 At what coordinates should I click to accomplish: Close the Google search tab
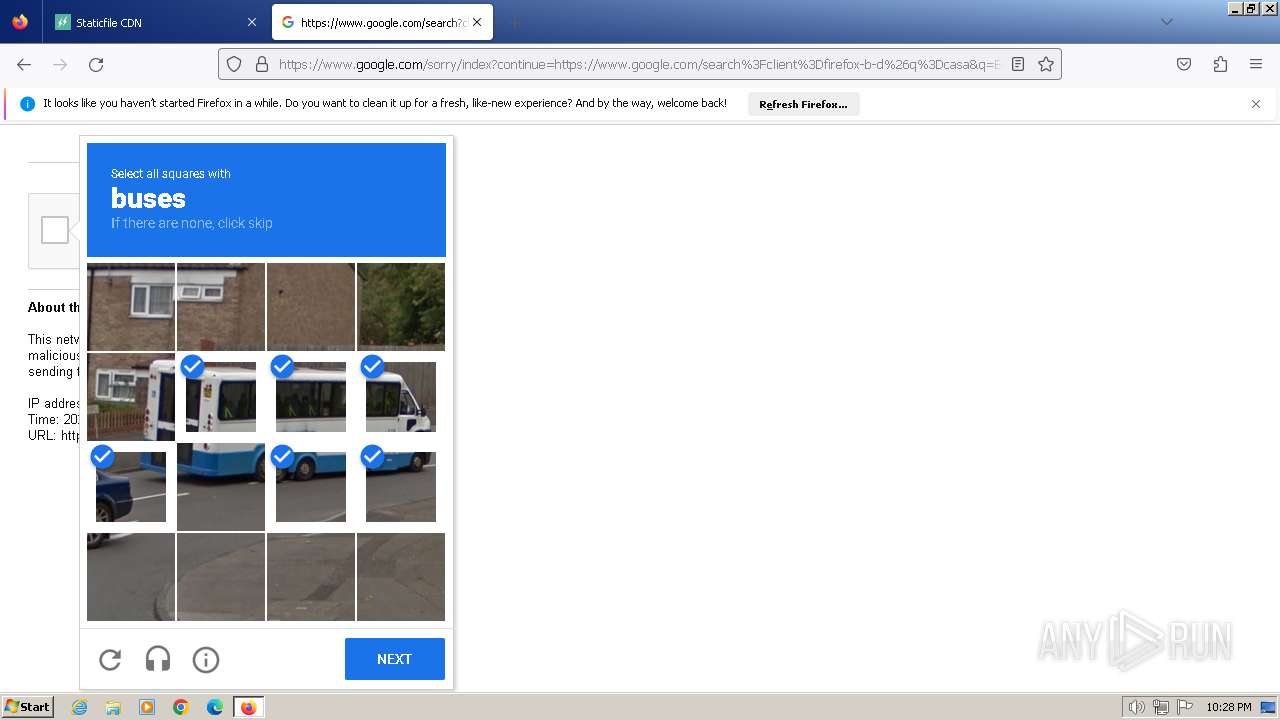pos(477,22)
